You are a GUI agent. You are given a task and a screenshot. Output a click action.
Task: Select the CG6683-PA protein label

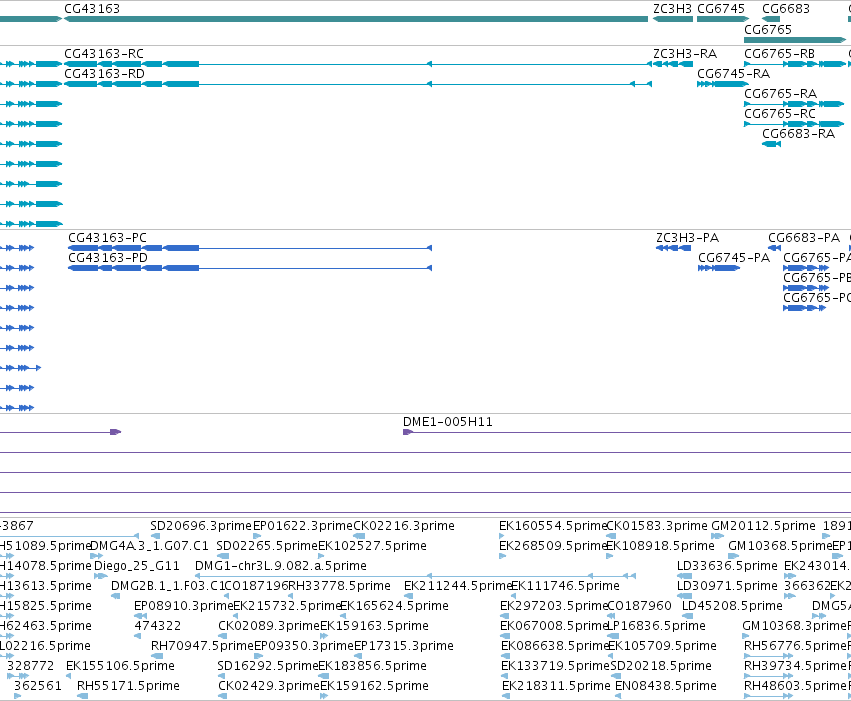[x=804, y=238]
